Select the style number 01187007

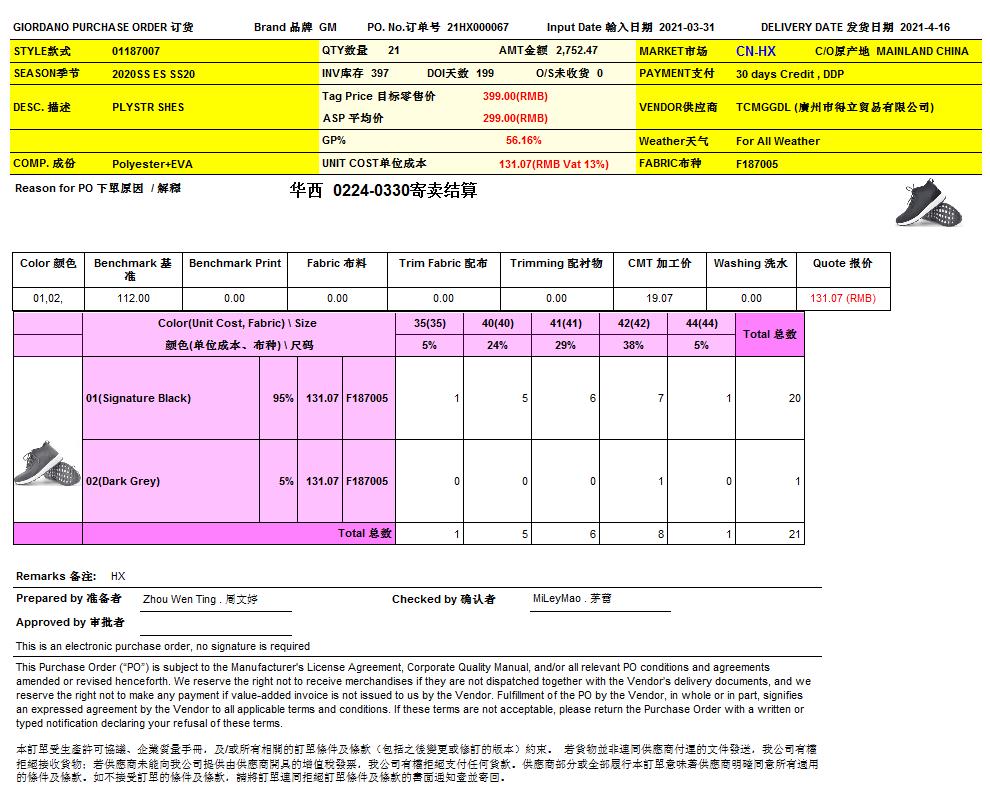click(136, 51)
